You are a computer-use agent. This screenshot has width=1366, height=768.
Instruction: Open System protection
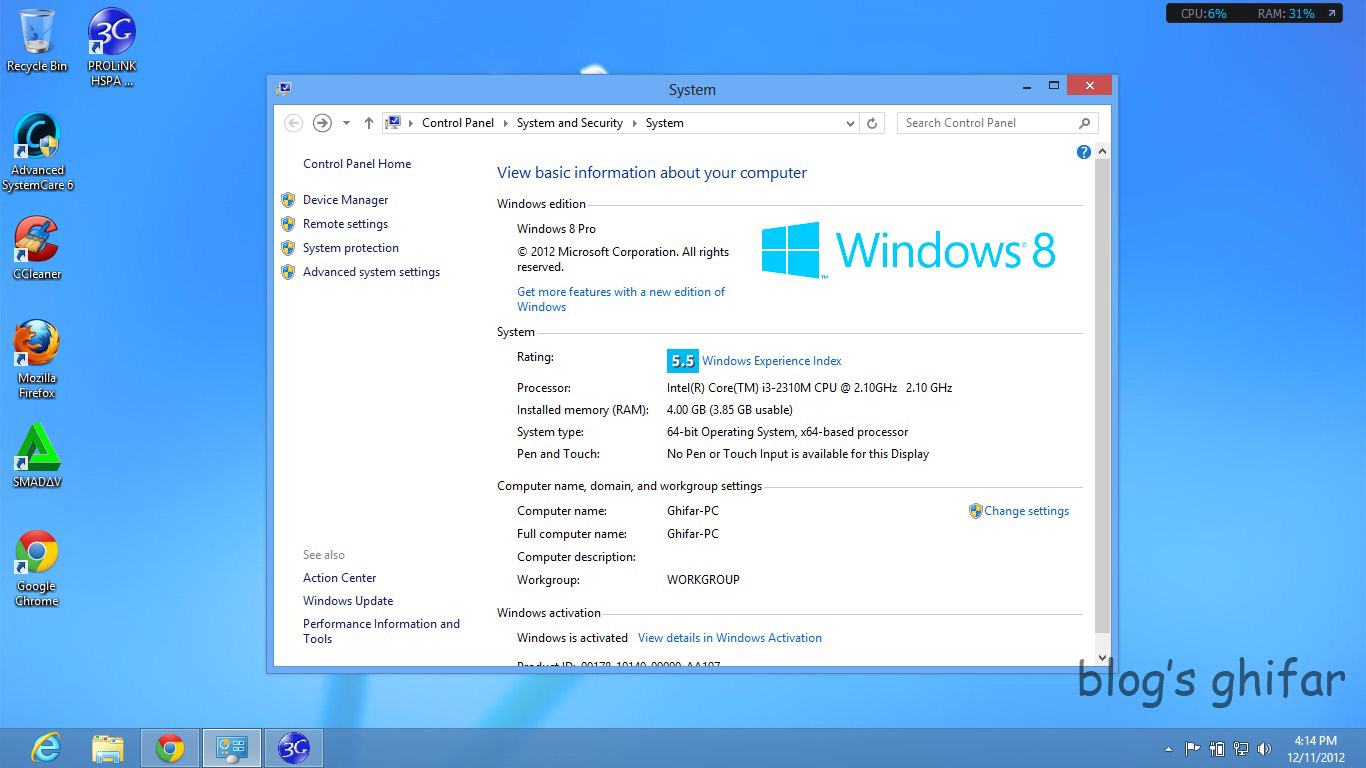click(x=350, y=248)
